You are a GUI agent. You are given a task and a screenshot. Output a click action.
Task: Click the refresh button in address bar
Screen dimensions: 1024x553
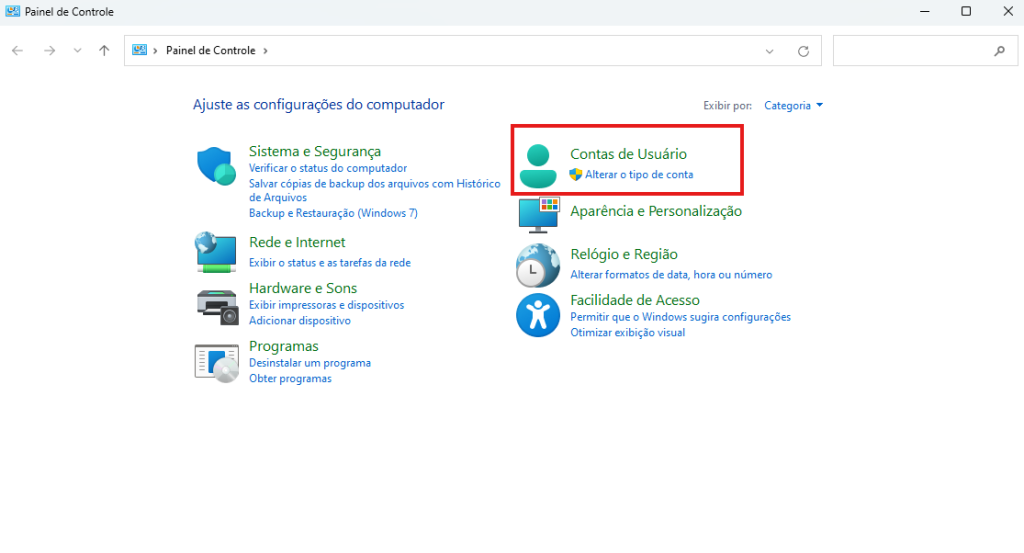tap(802, 51)
